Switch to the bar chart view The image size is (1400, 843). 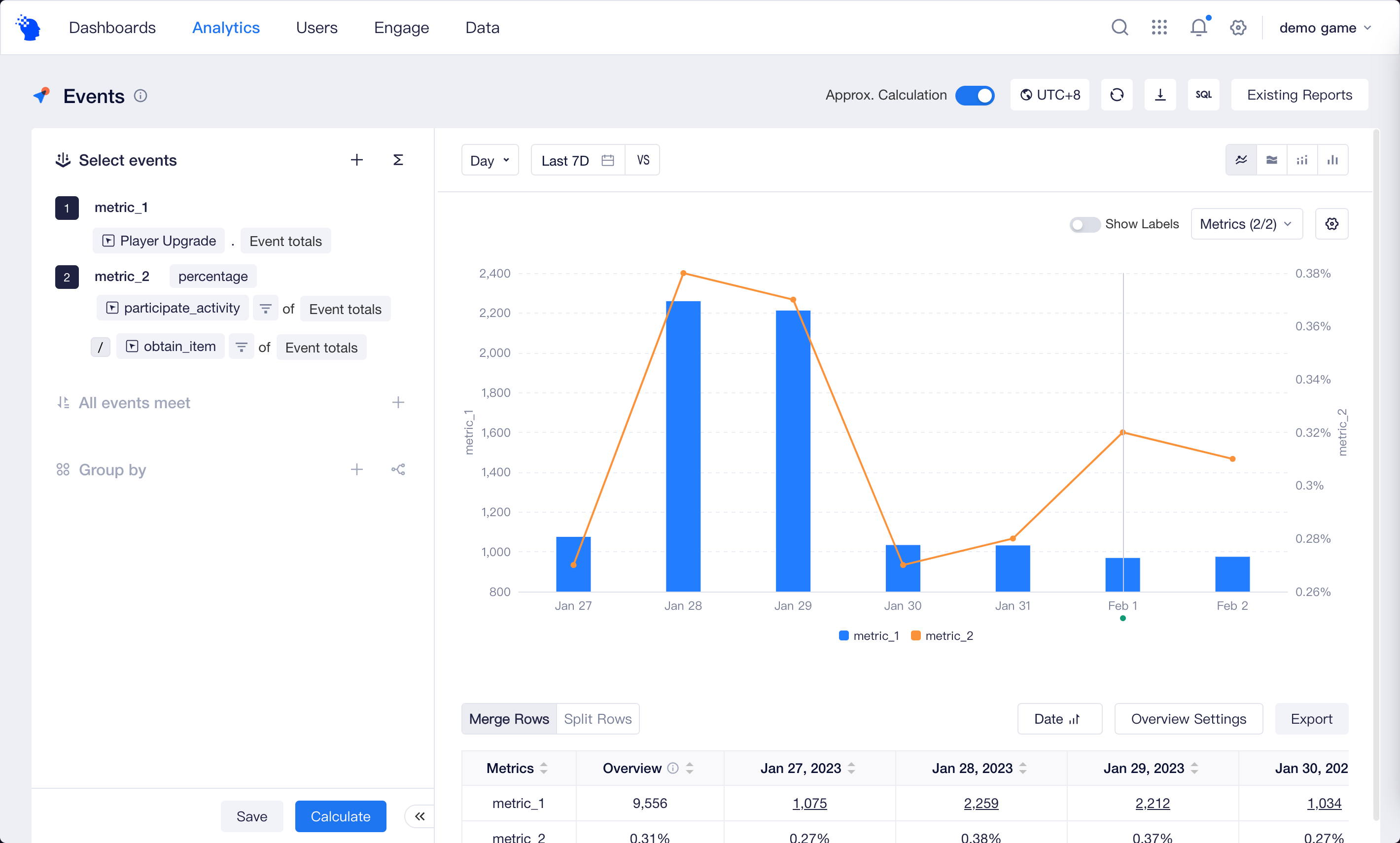(1333, 160)
